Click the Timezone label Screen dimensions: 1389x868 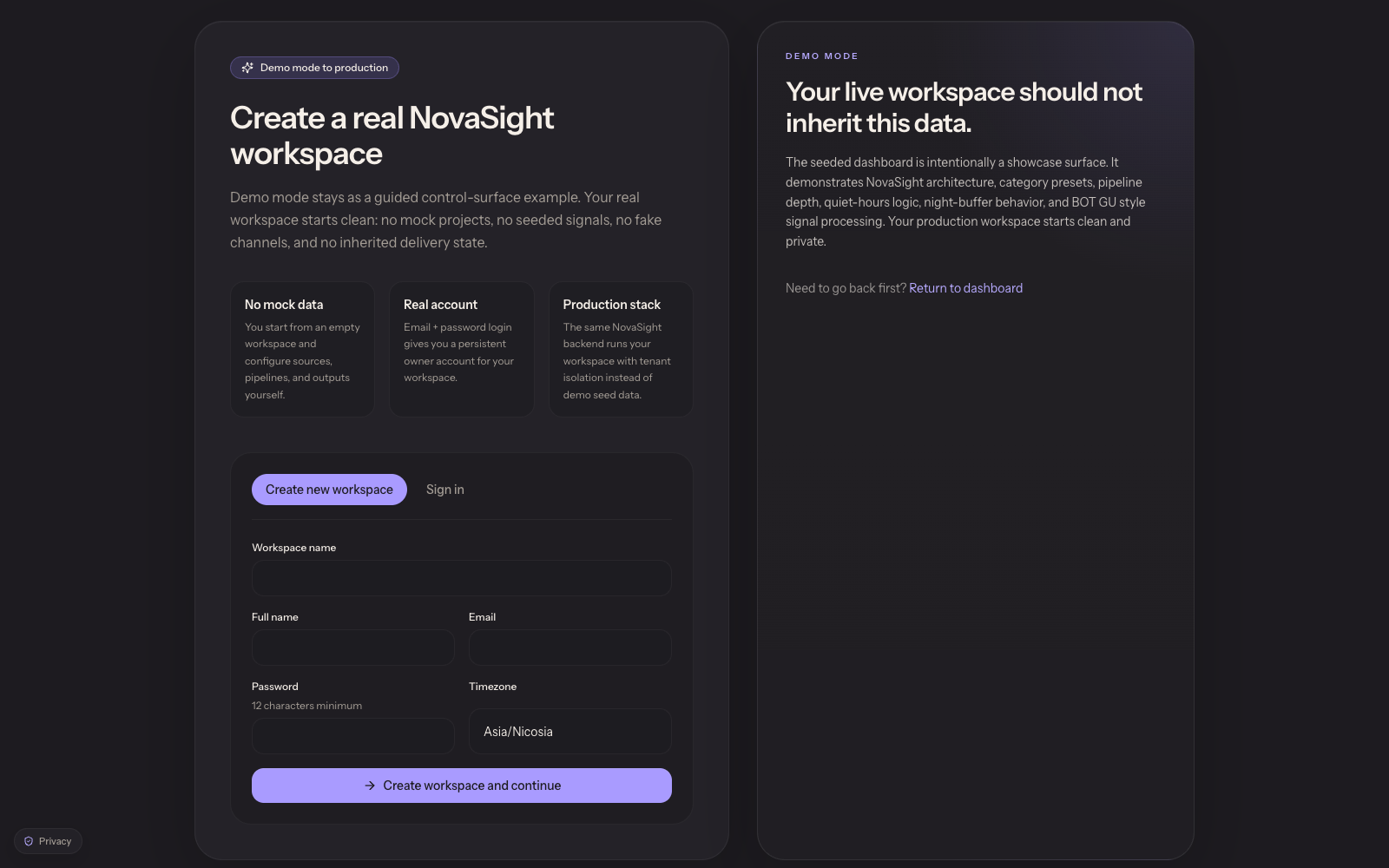pyautogui.click(x=492, y=687)
